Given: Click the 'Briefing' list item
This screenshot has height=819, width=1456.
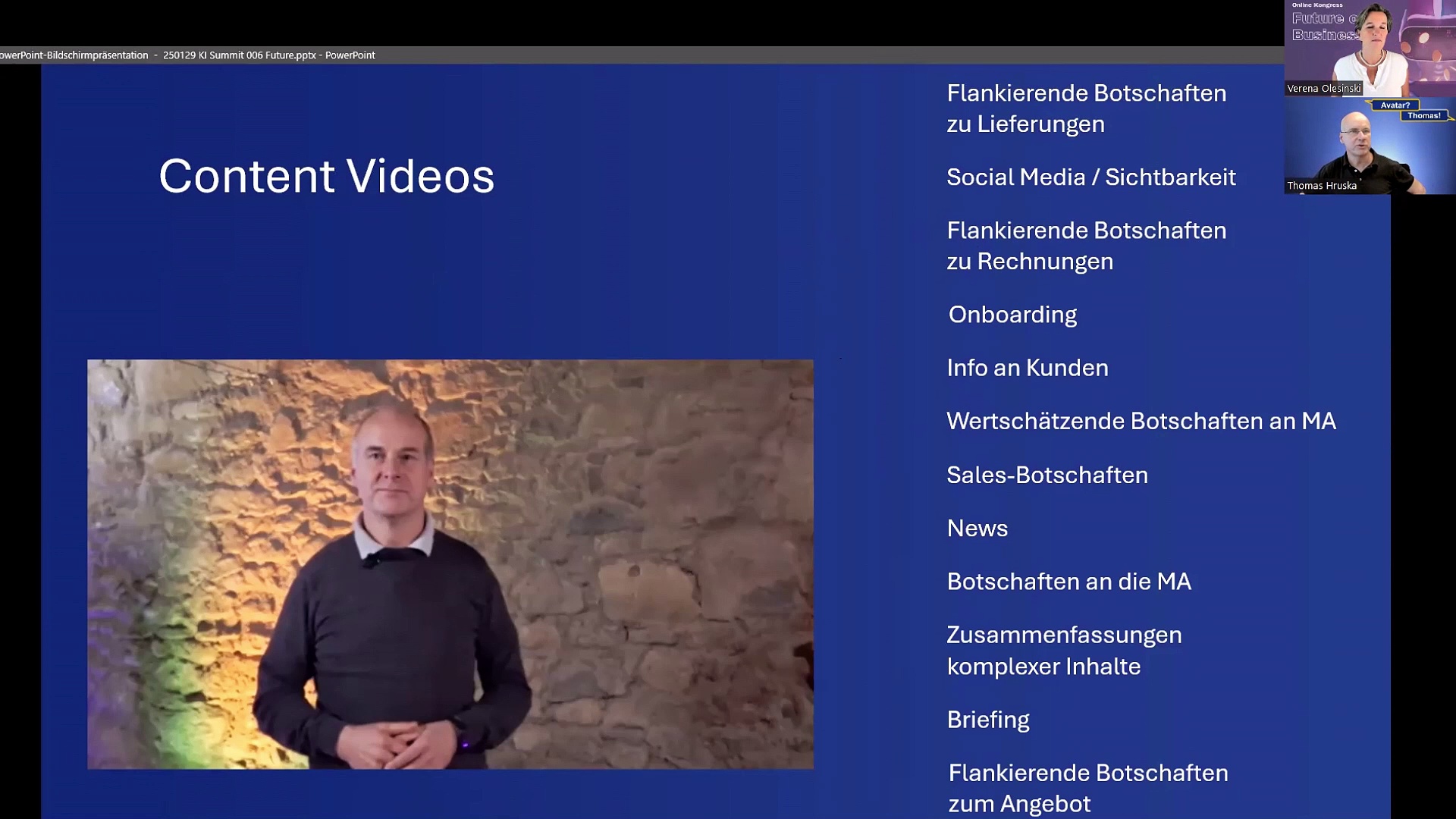Looking at the screenshot, I should 987,720.
